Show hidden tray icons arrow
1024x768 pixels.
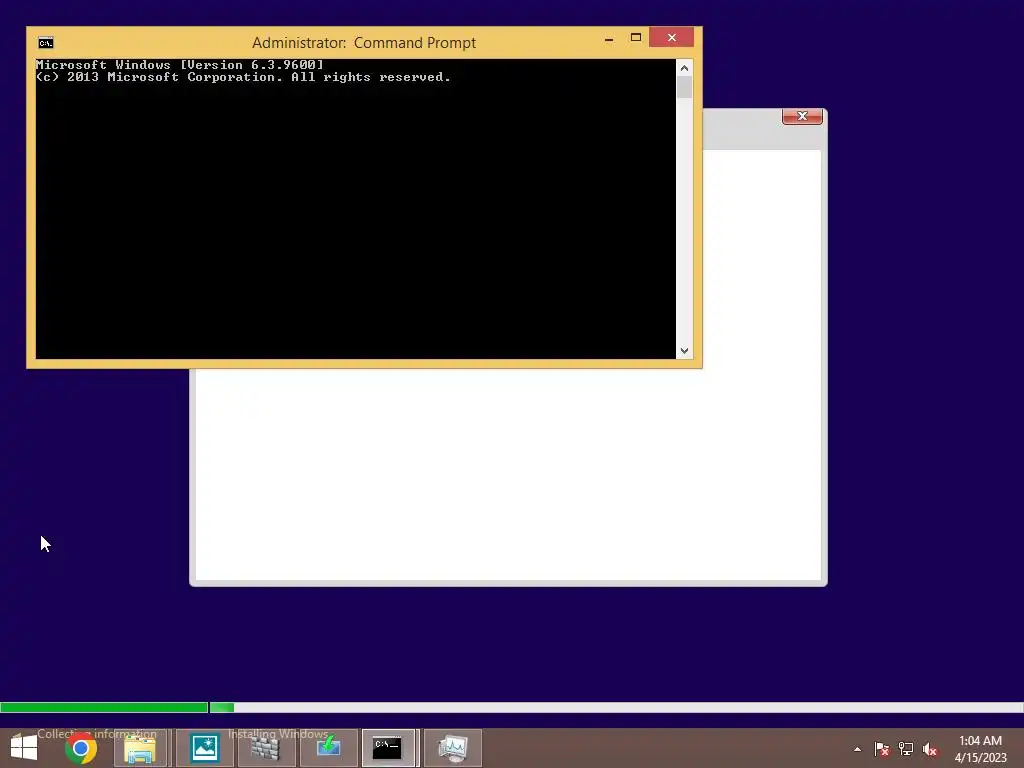[x=857, y=749]
